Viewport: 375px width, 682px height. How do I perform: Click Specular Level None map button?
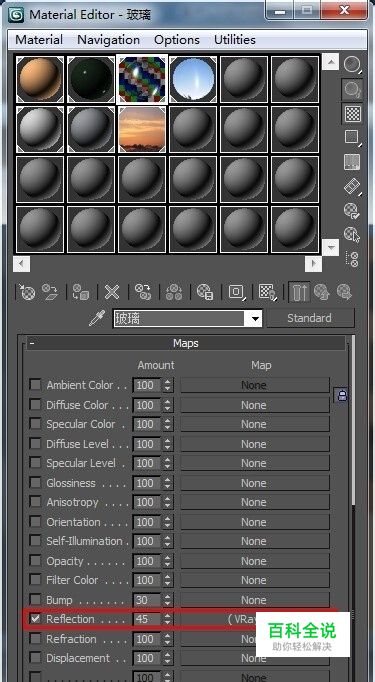pyautogui.click(x=255, y=463)
